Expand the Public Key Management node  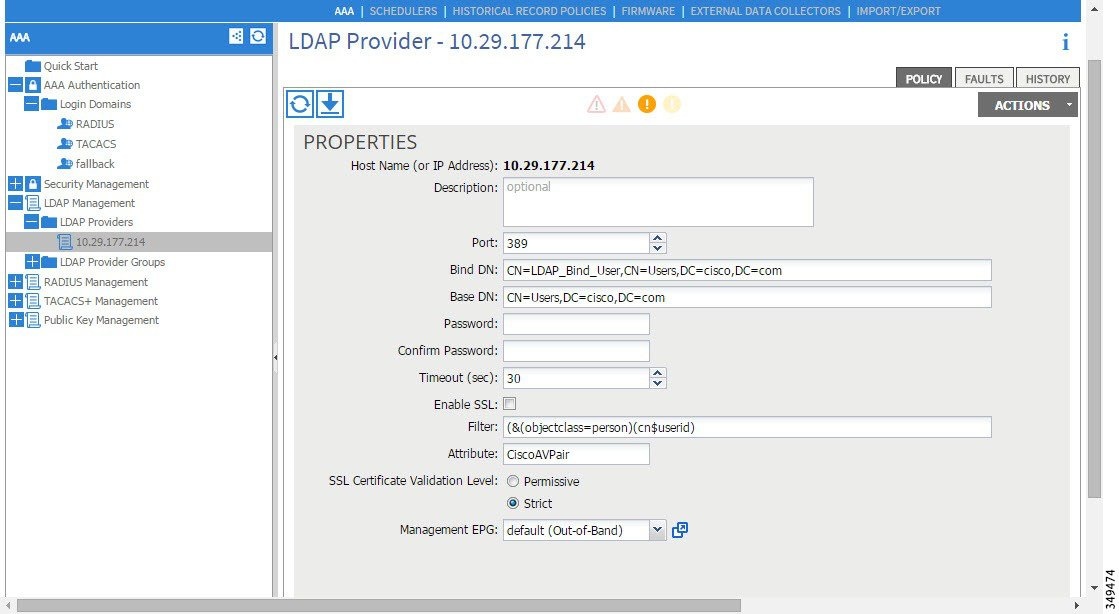tap(16, 321)
